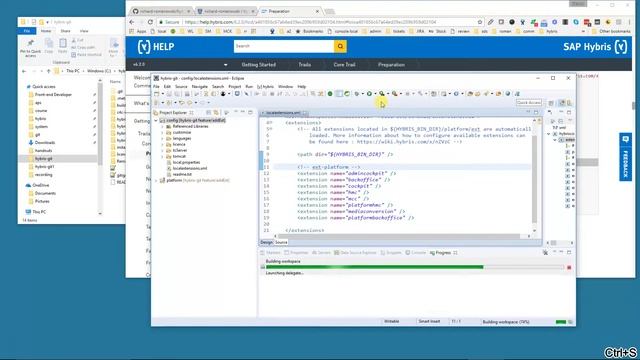Click the blue FEEDBACK side tab

[625, 157]
